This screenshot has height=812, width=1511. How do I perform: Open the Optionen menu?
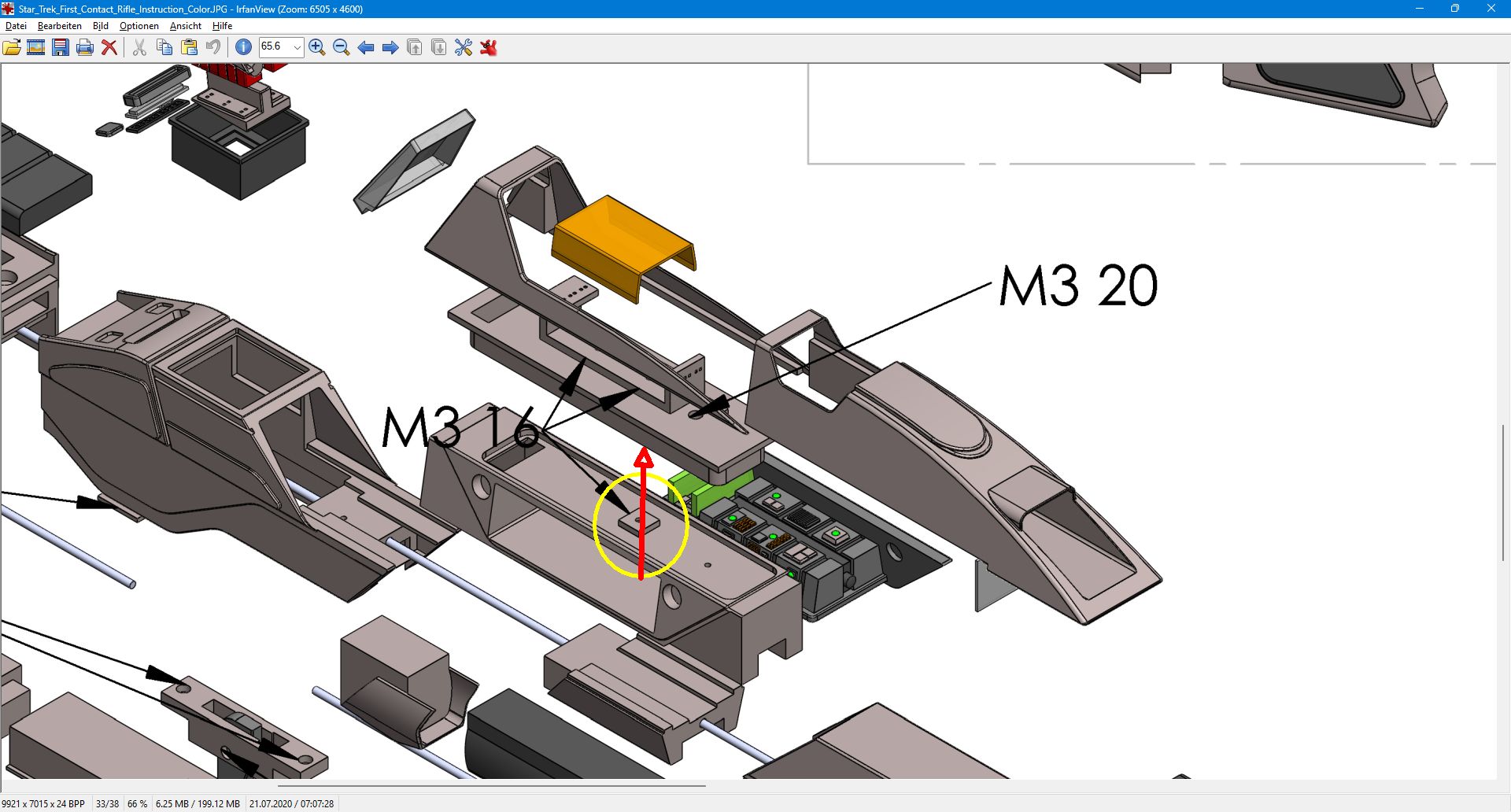[139, 26]
